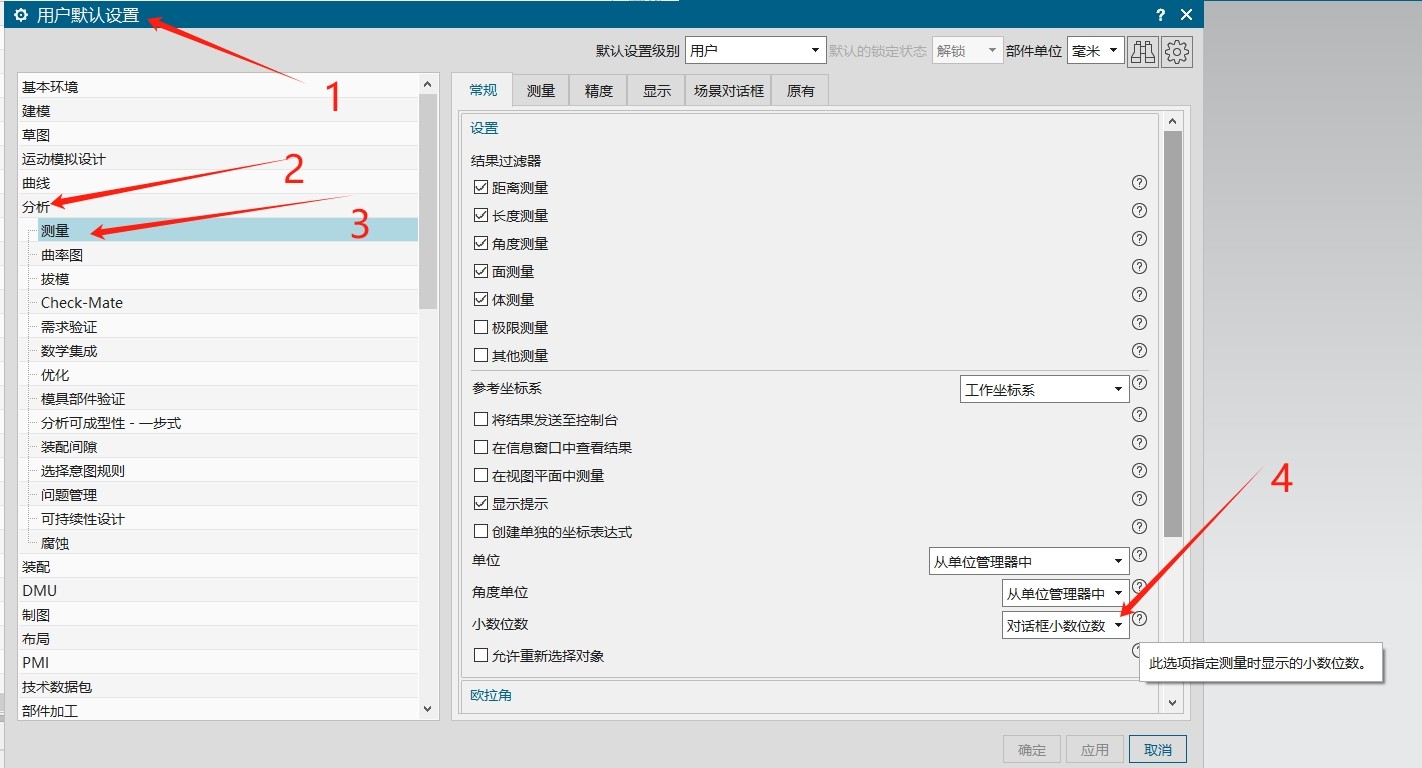Uncheck 面测量 checkbox
The width and height of the screenshot is (1422, 768).
point(481,271)
